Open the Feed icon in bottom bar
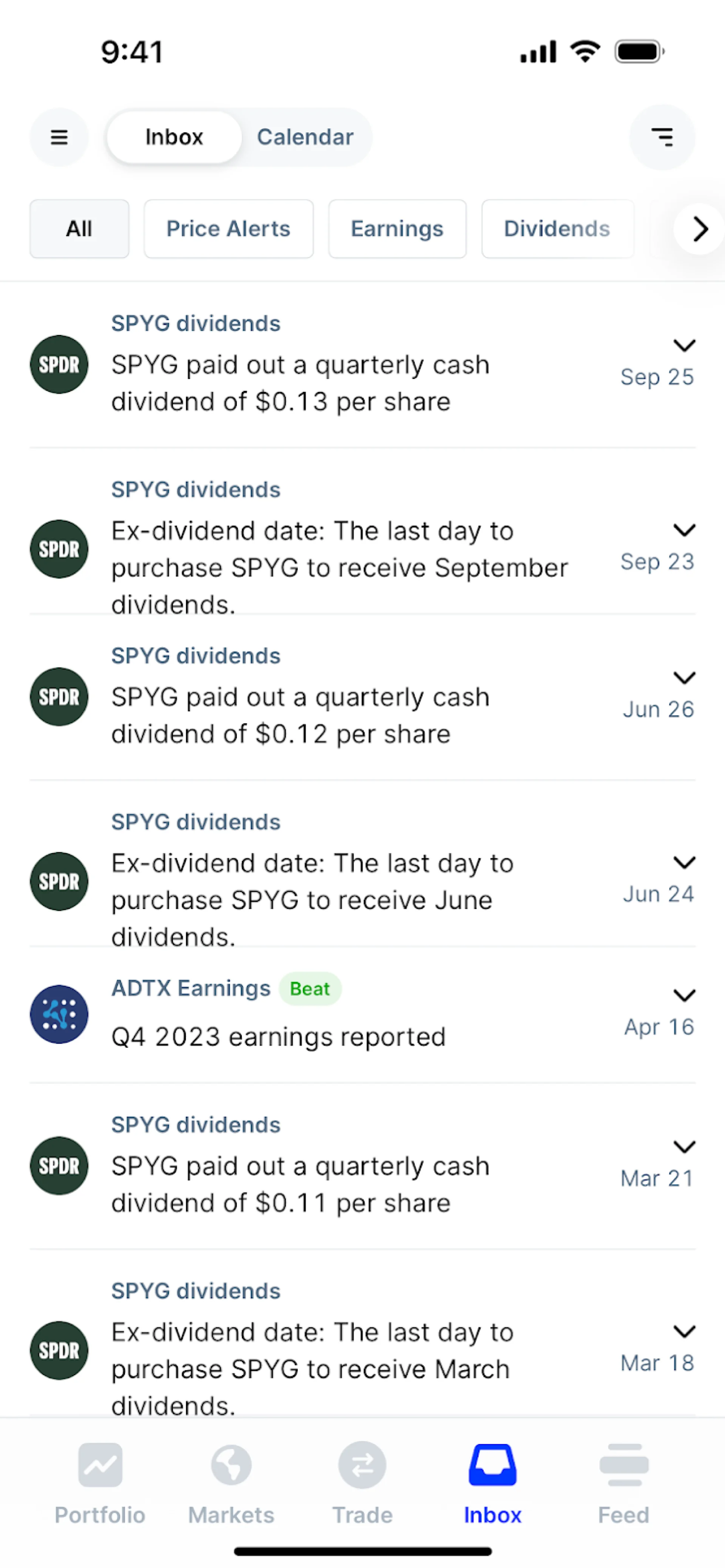 [623, 1466]
